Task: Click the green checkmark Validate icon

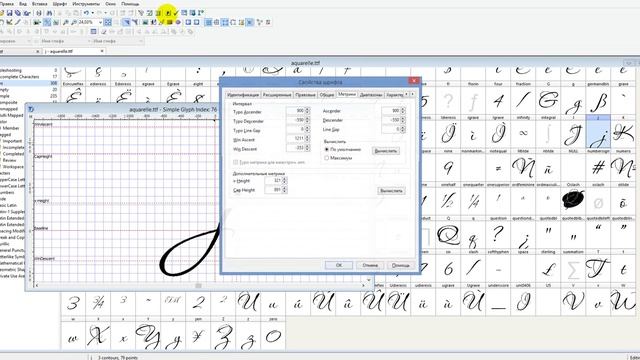Action: click(176, 13)
